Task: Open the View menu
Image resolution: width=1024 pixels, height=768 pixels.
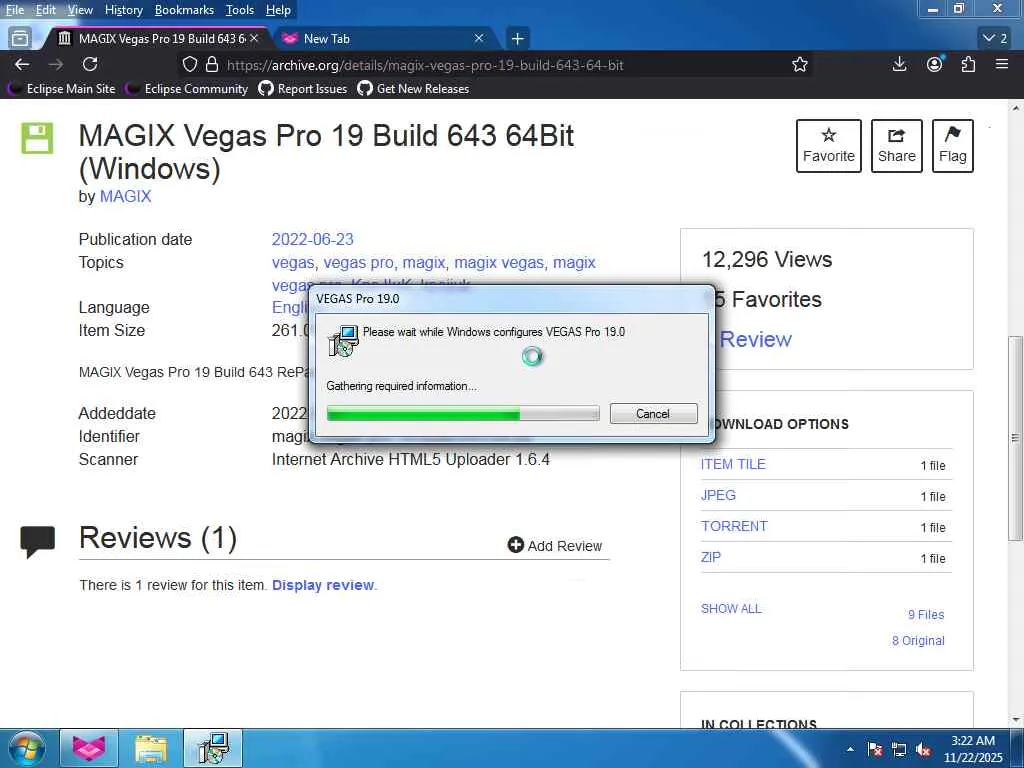Action: (x=80, y=10)
